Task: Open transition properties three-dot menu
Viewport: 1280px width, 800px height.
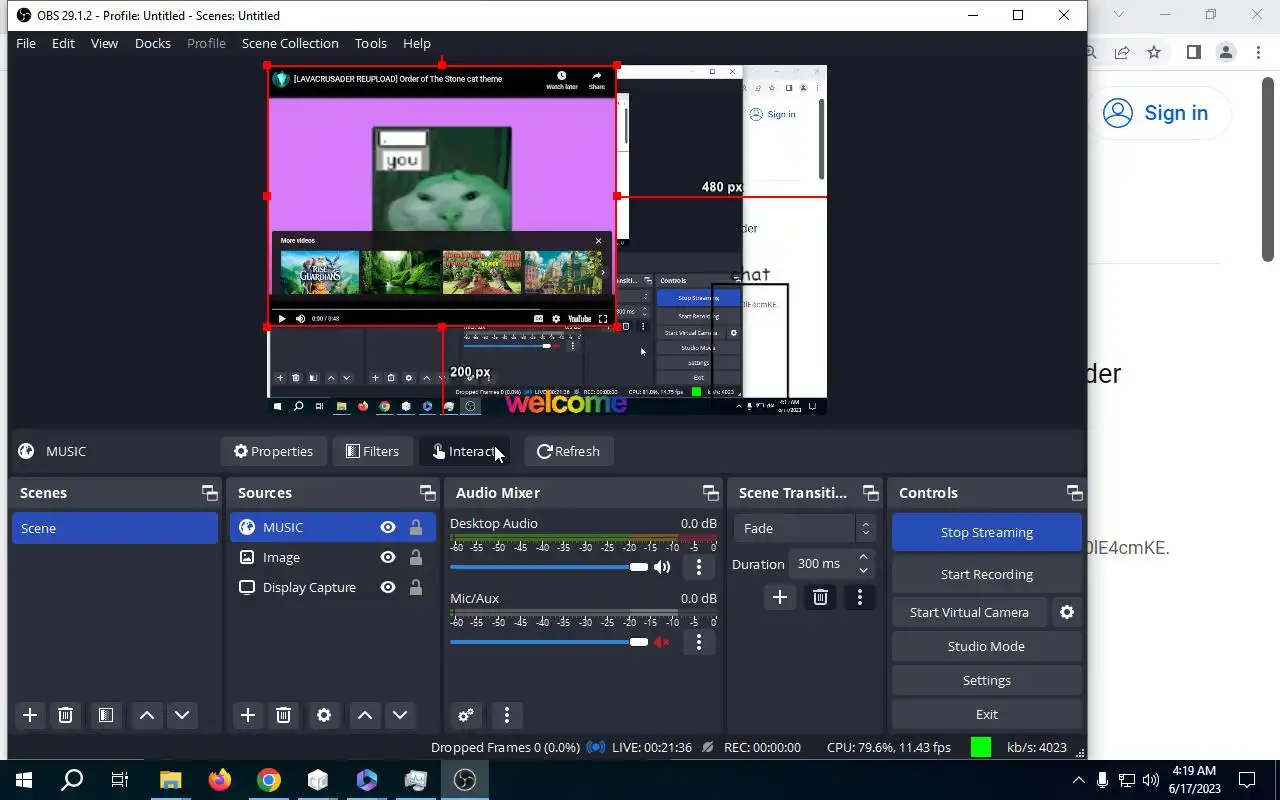Action: point(859,597)
